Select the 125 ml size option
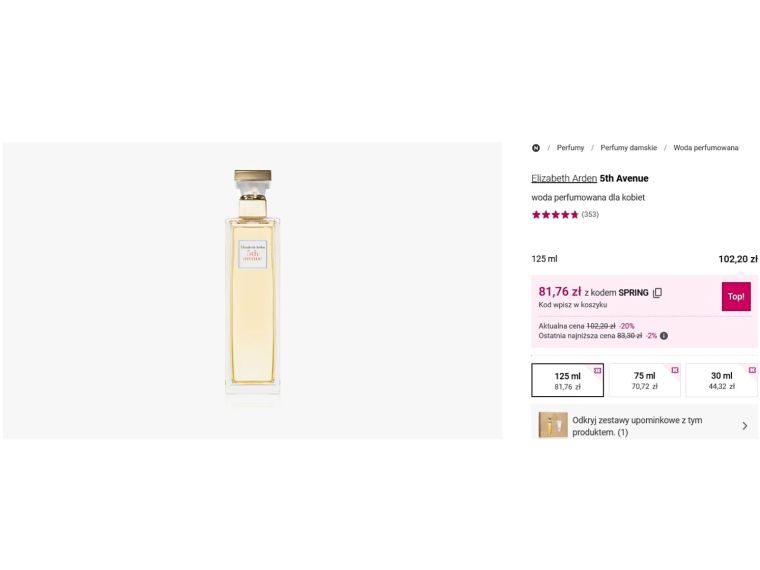760x570 pixels. coord(567,381)
